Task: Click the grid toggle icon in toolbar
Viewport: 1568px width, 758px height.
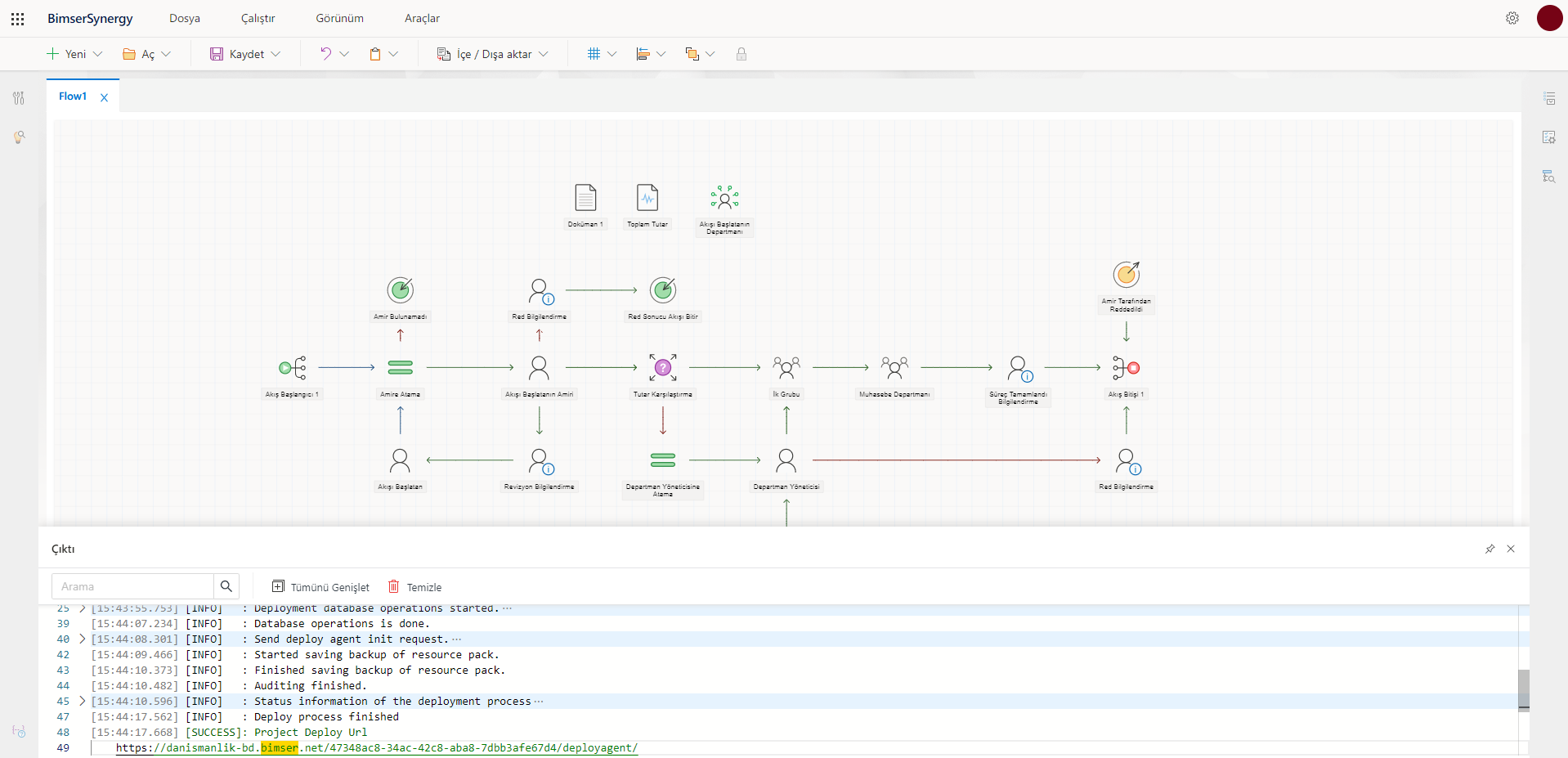Action: [x=594, y=54]
